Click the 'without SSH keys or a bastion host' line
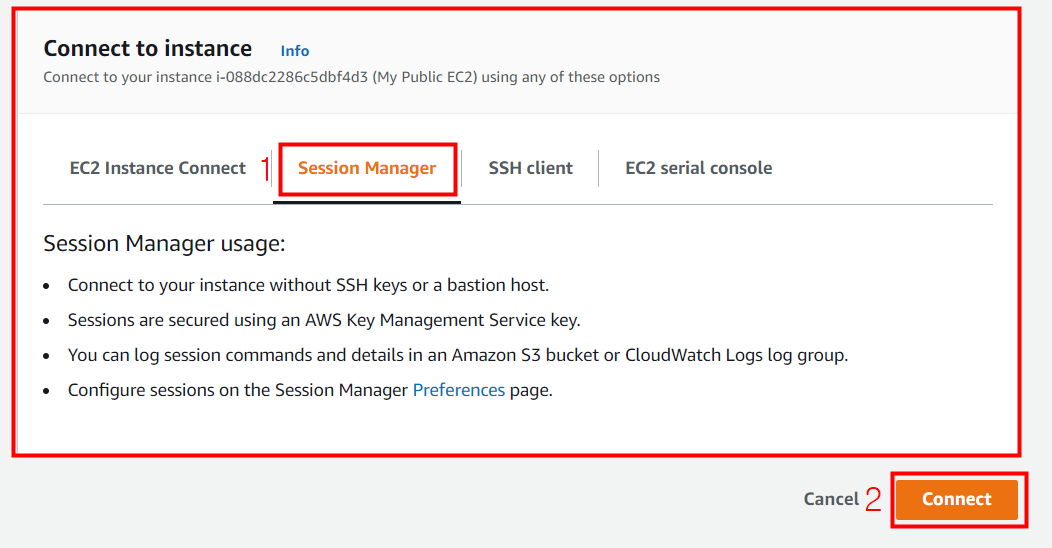1052x548 pixels. coord(309,285)
